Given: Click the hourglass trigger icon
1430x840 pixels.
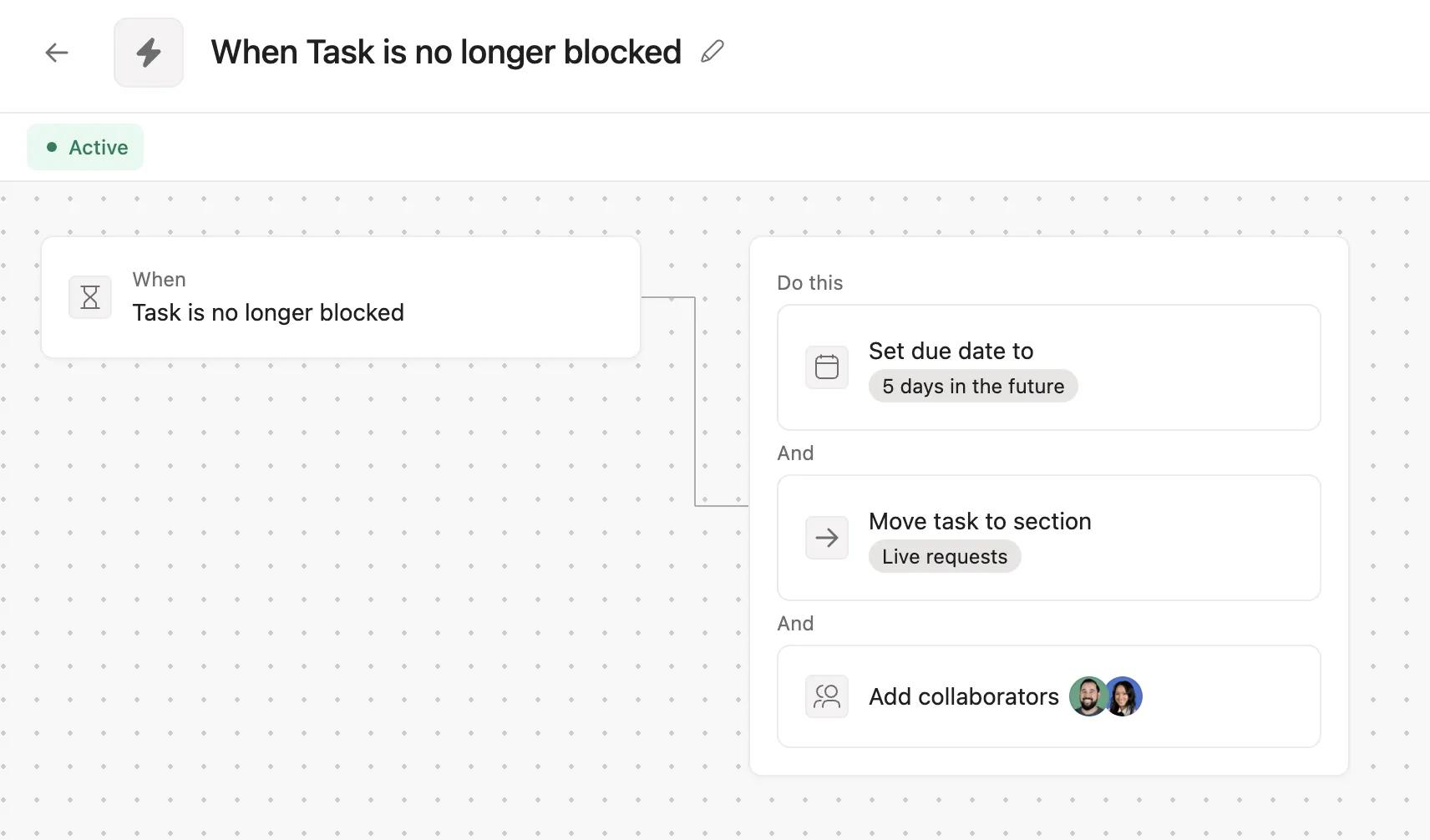Looking at the screenshot, I should (90, 297).
